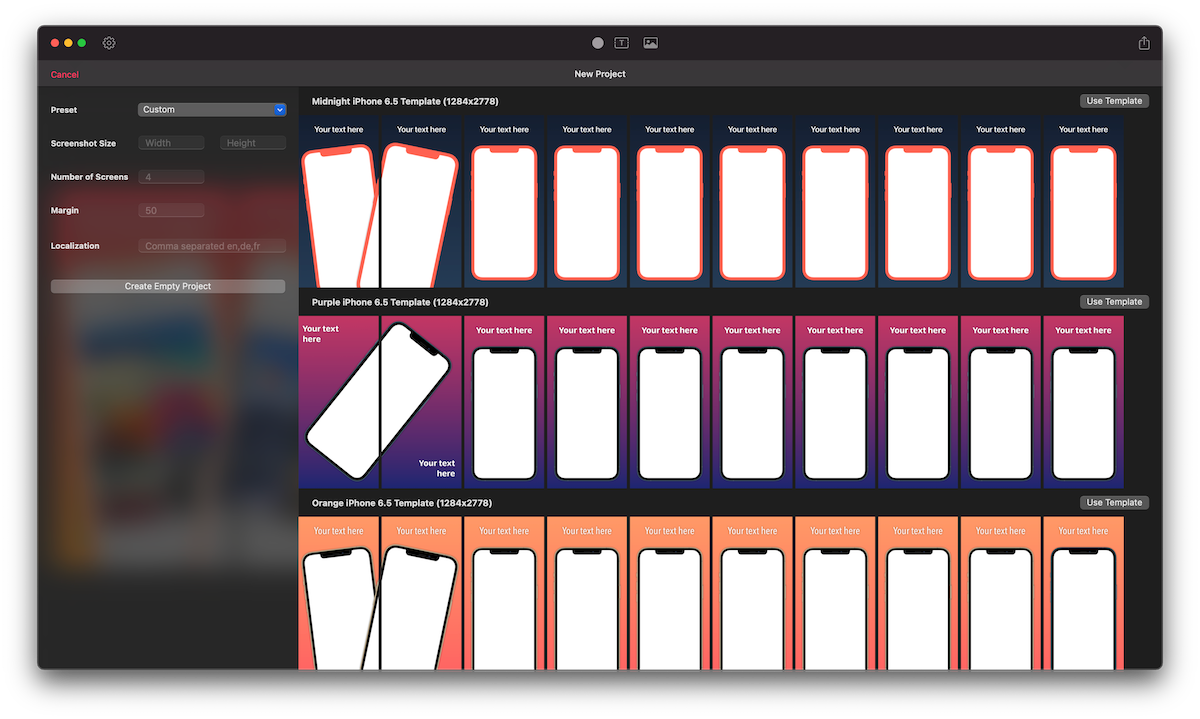This screenshot has width=1200, height=719.
Task: Click the Localization text field
Action: click(212, 246)
